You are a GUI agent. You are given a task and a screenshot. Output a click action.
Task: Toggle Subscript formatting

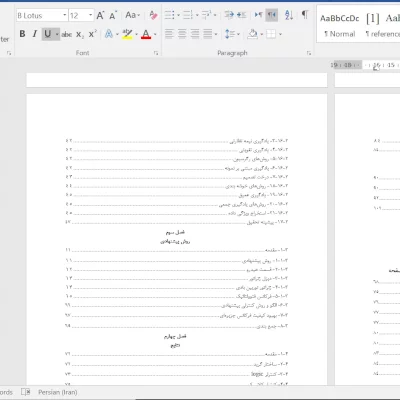[x=80, y=34]
